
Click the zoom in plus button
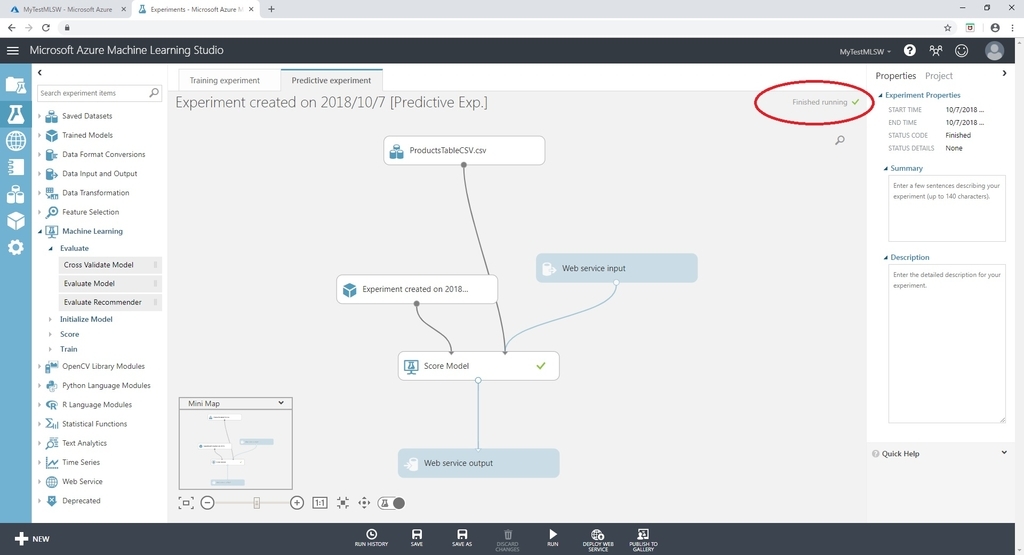[296, 503]
